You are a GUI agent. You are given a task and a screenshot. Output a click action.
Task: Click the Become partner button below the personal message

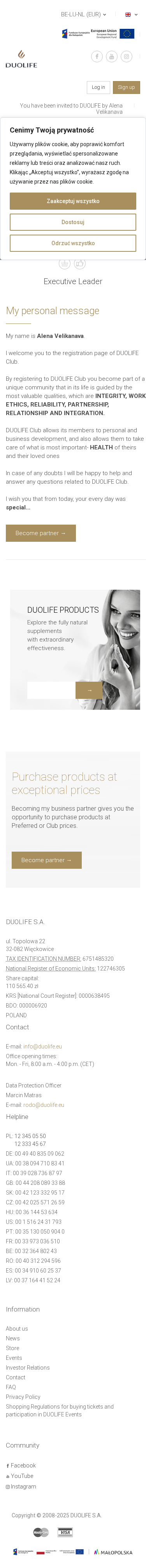click(x=41, y=533)
